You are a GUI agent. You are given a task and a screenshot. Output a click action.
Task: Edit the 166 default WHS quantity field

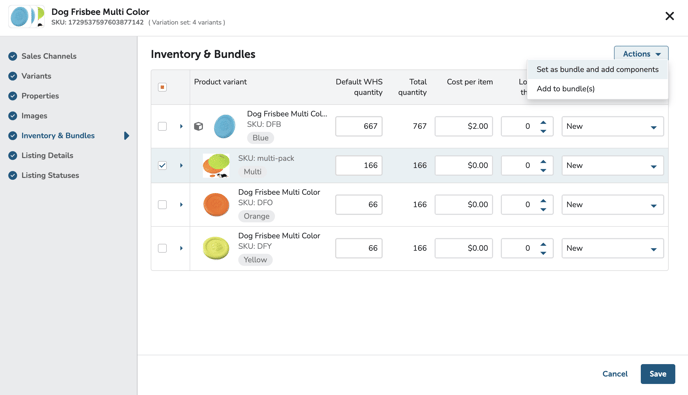(359, 165)
